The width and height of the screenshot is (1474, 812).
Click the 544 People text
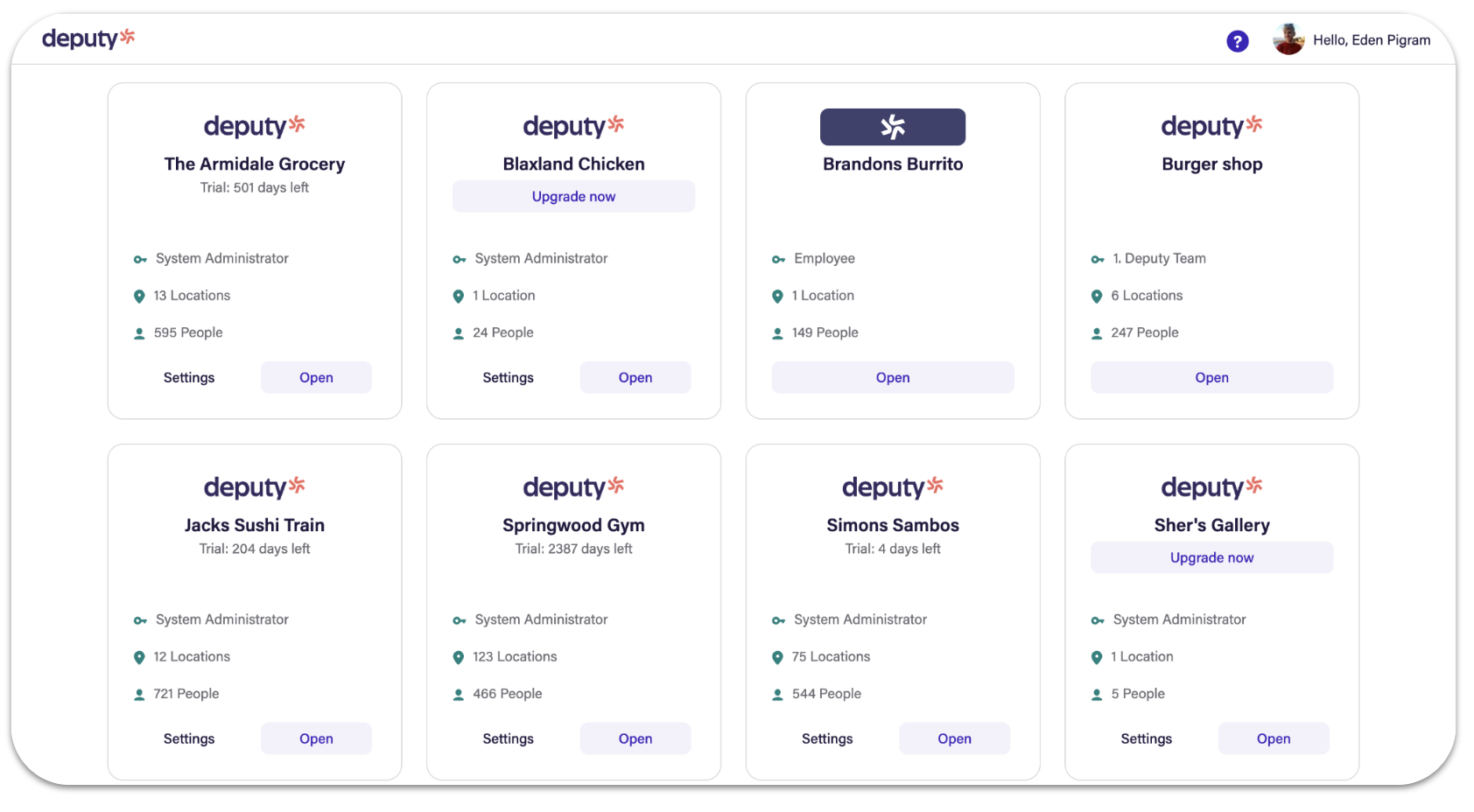point(826,694)
